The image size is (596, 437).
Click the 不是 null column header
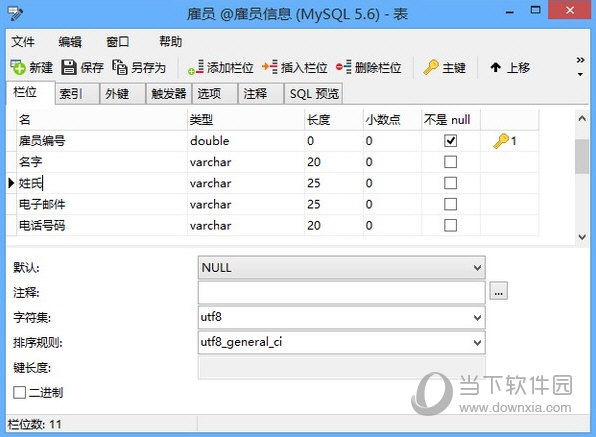click(x=451, y=120)
